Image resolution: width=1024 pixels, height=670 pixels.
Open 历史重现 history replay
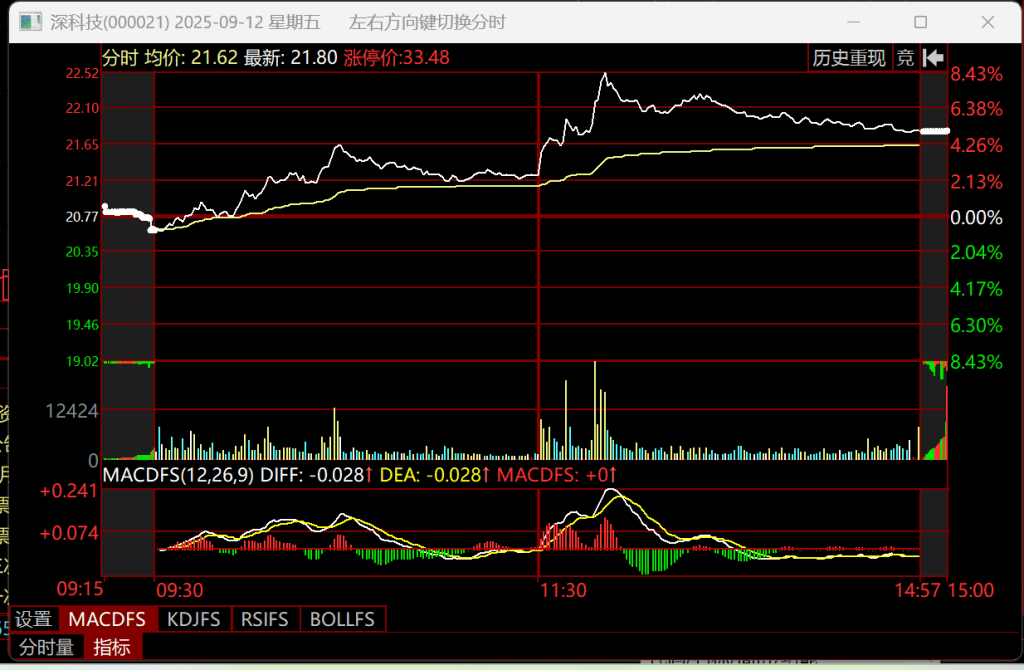[x=849, y=58]
